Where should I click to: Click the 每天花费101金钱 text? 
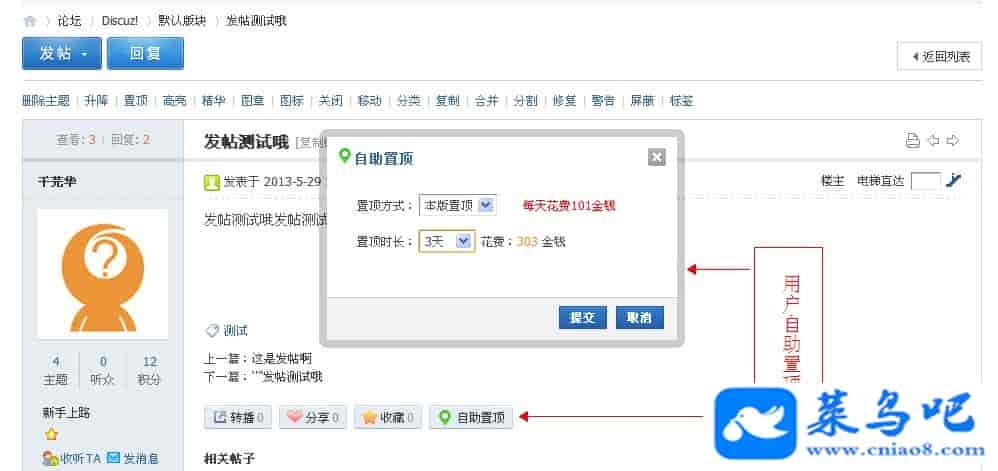570,206
